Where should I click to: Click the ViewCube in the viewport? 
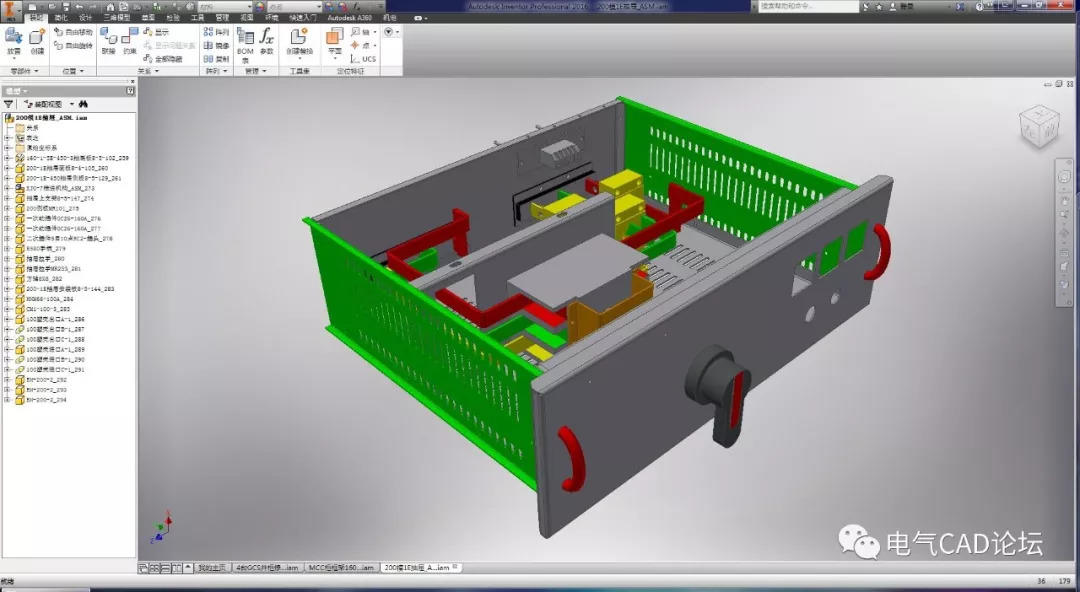click(1037, 126)
